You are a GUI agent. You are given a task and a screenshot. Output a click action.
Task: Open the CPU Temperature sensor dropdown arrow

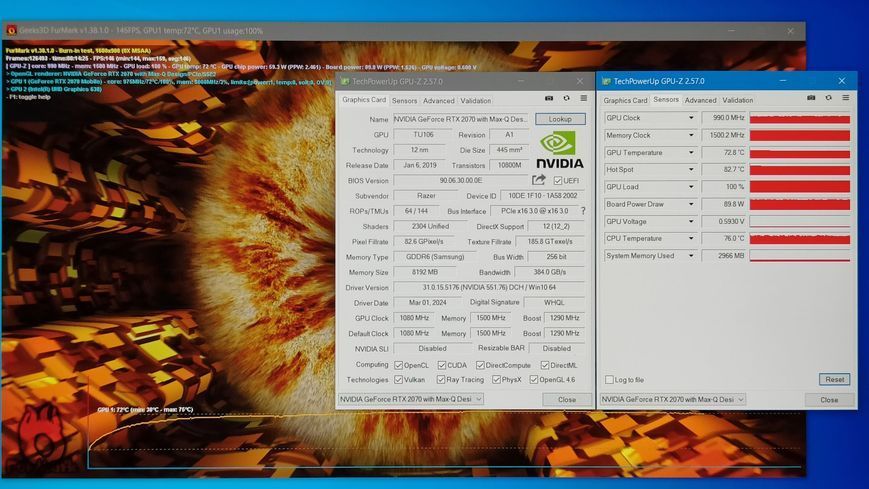point(691,238)
